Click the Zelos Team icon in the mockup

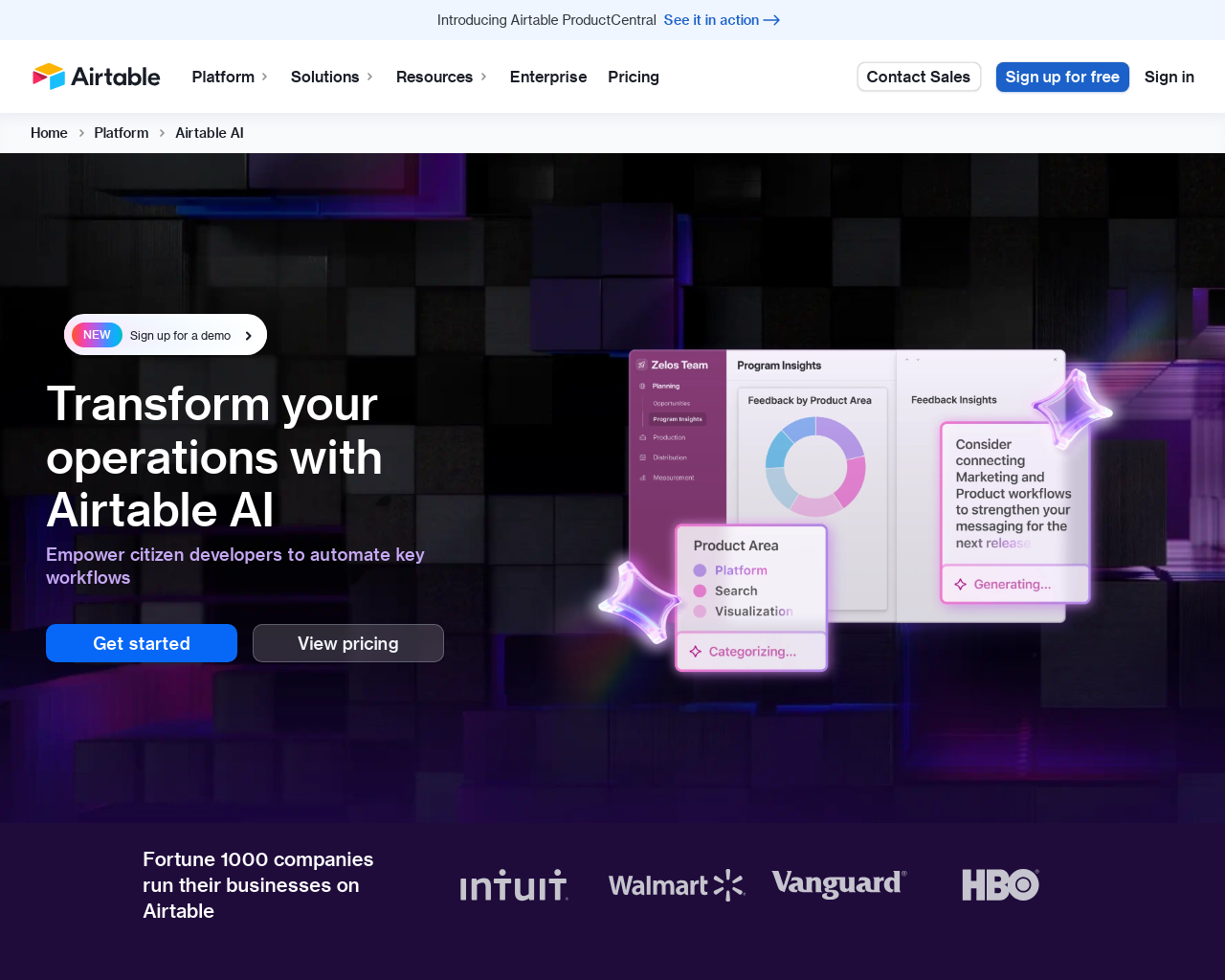(x=641, y=365)
